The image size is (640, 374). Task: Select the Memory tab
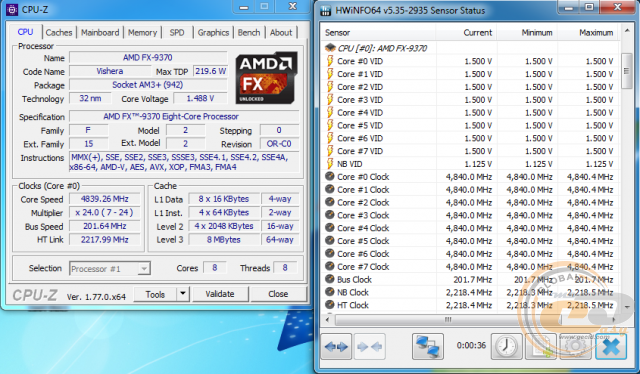click(x=142, y=33)
